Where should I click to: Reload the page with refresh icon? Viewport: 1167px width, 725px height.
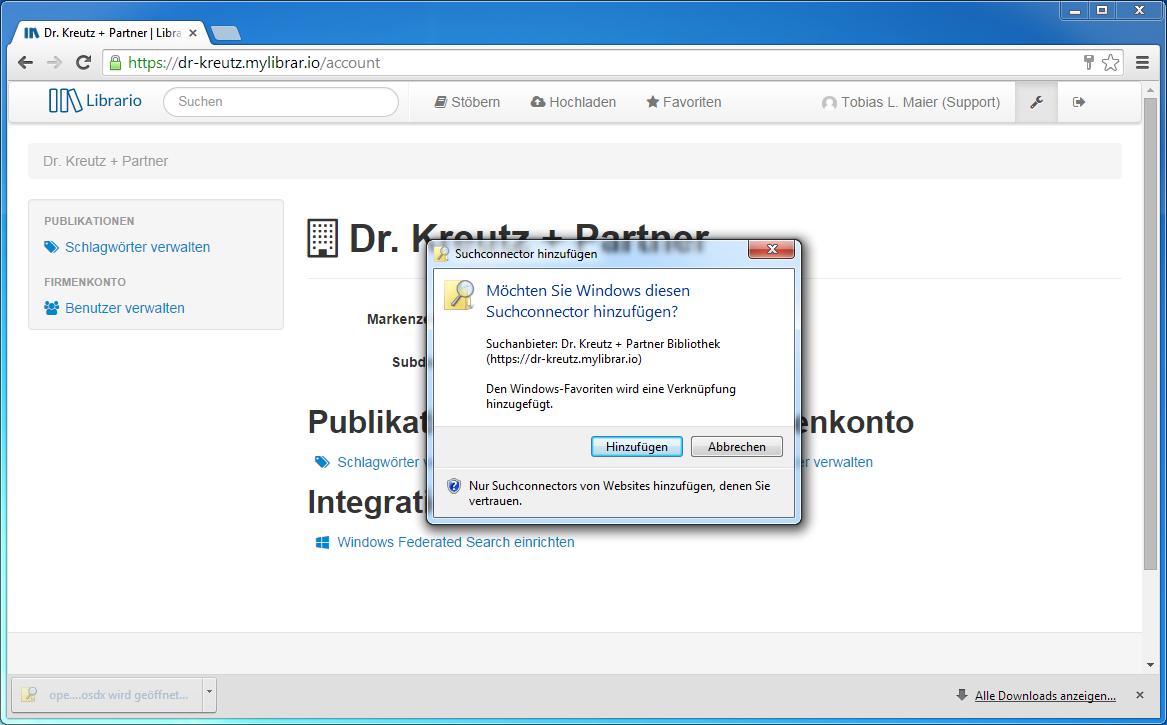83,63
